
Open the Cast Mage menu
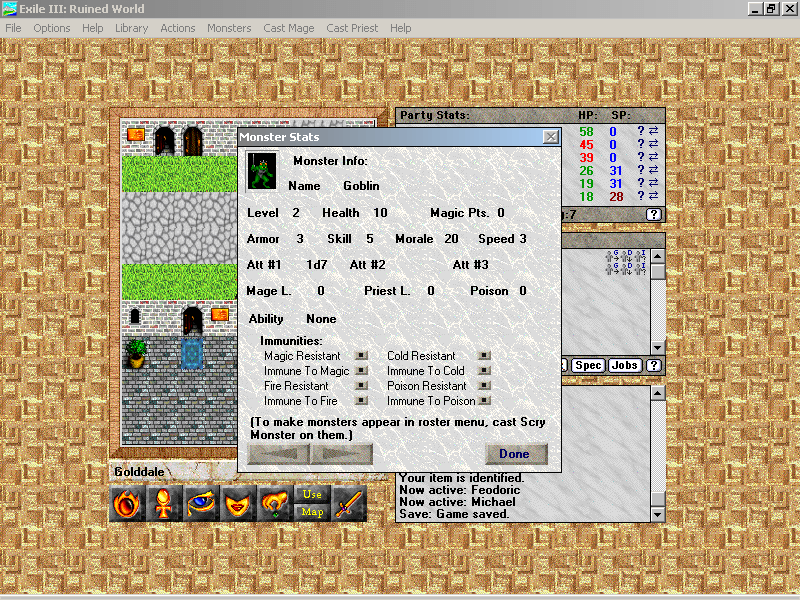click(289, 28)
